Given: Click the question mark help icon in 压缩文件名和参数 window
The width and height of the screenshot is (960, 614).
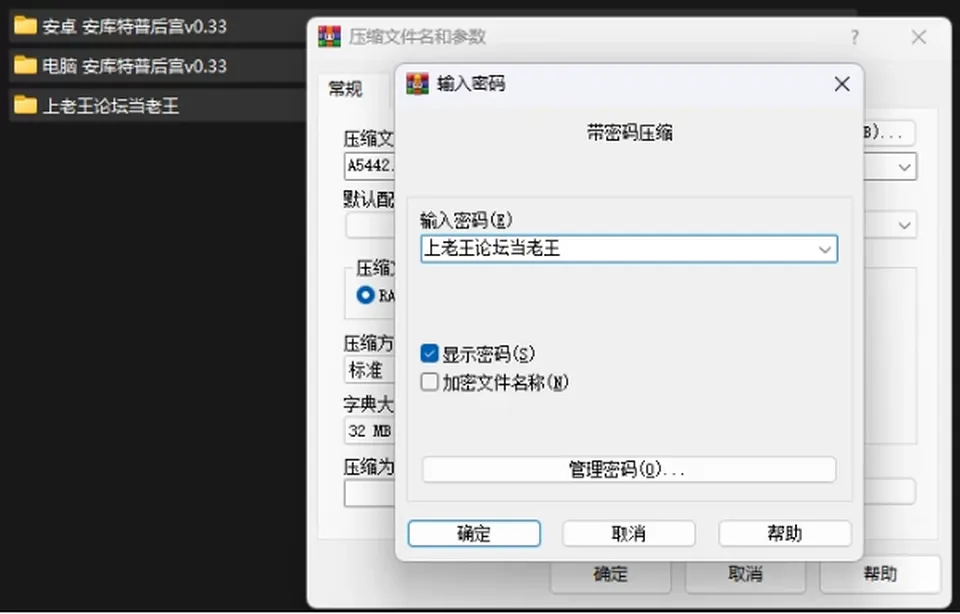Looking at the screenshot, I should point(855,37).
